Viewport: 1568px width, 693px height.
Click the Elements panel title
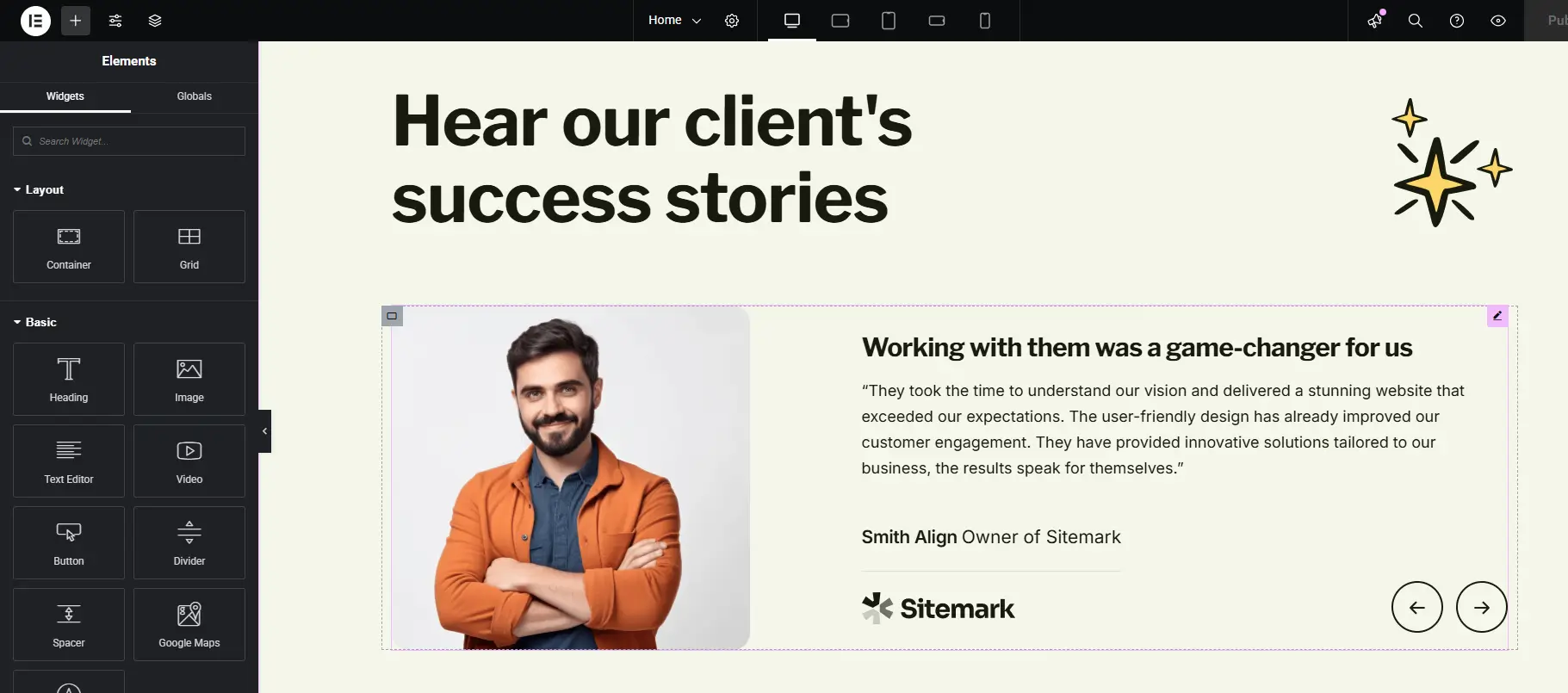coord(129,61)
